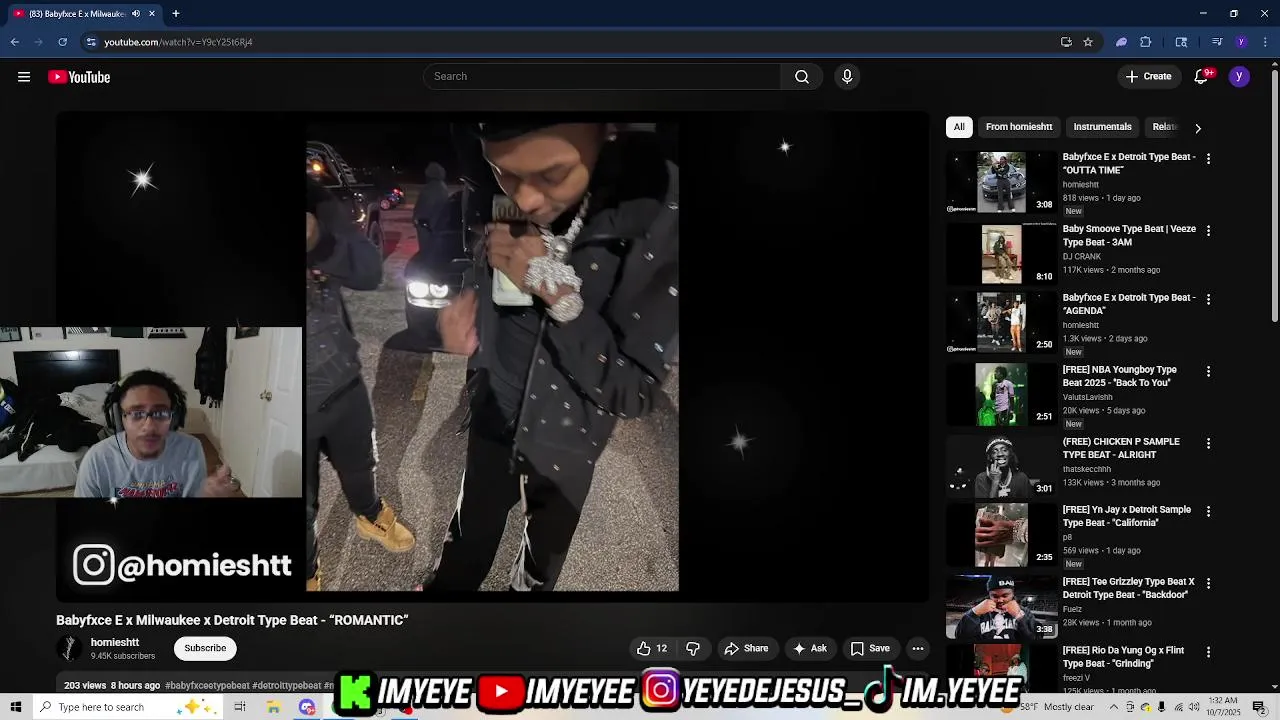Open the YouTube account avatar menu
Image resolution: width=1280 pixels, height=720 pixels.
[x=1239, y=77]
